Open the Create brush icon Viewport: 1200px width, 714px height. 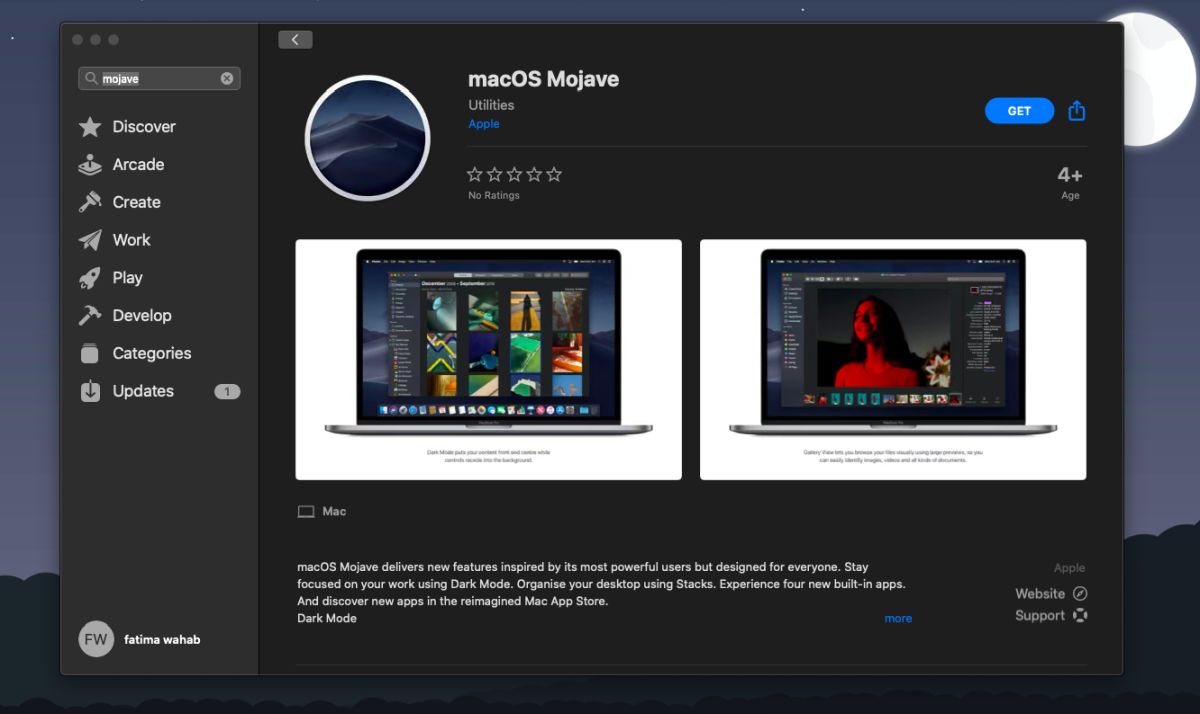coord(90,202)
